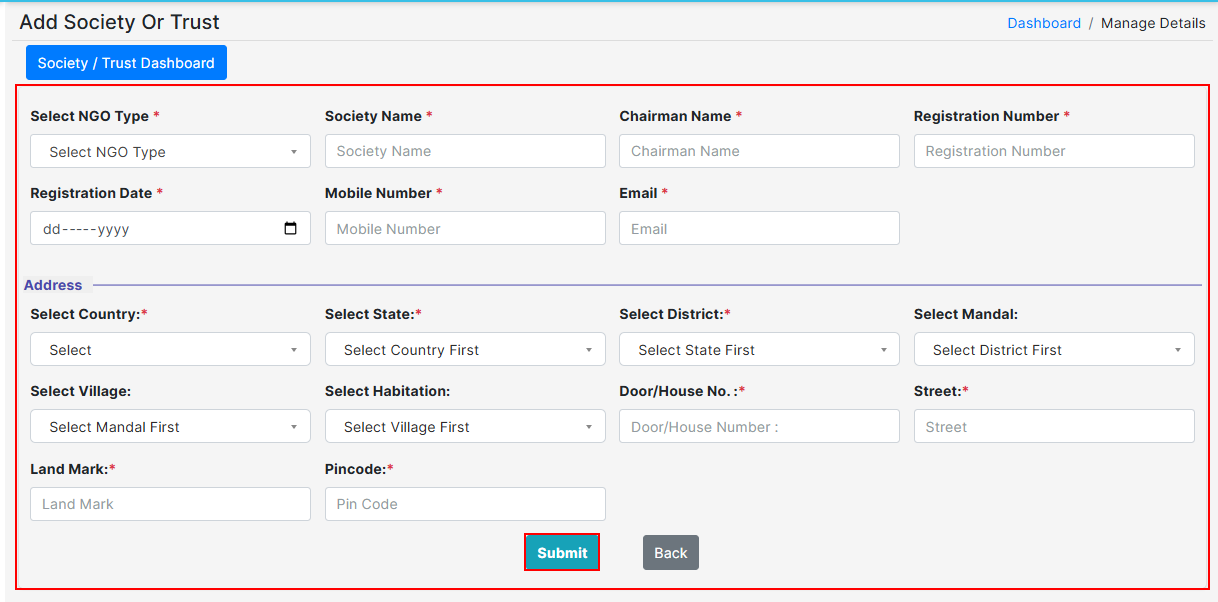Open the Select NGO Type dropdown
1218x602 pixels.
pos(170,152)
